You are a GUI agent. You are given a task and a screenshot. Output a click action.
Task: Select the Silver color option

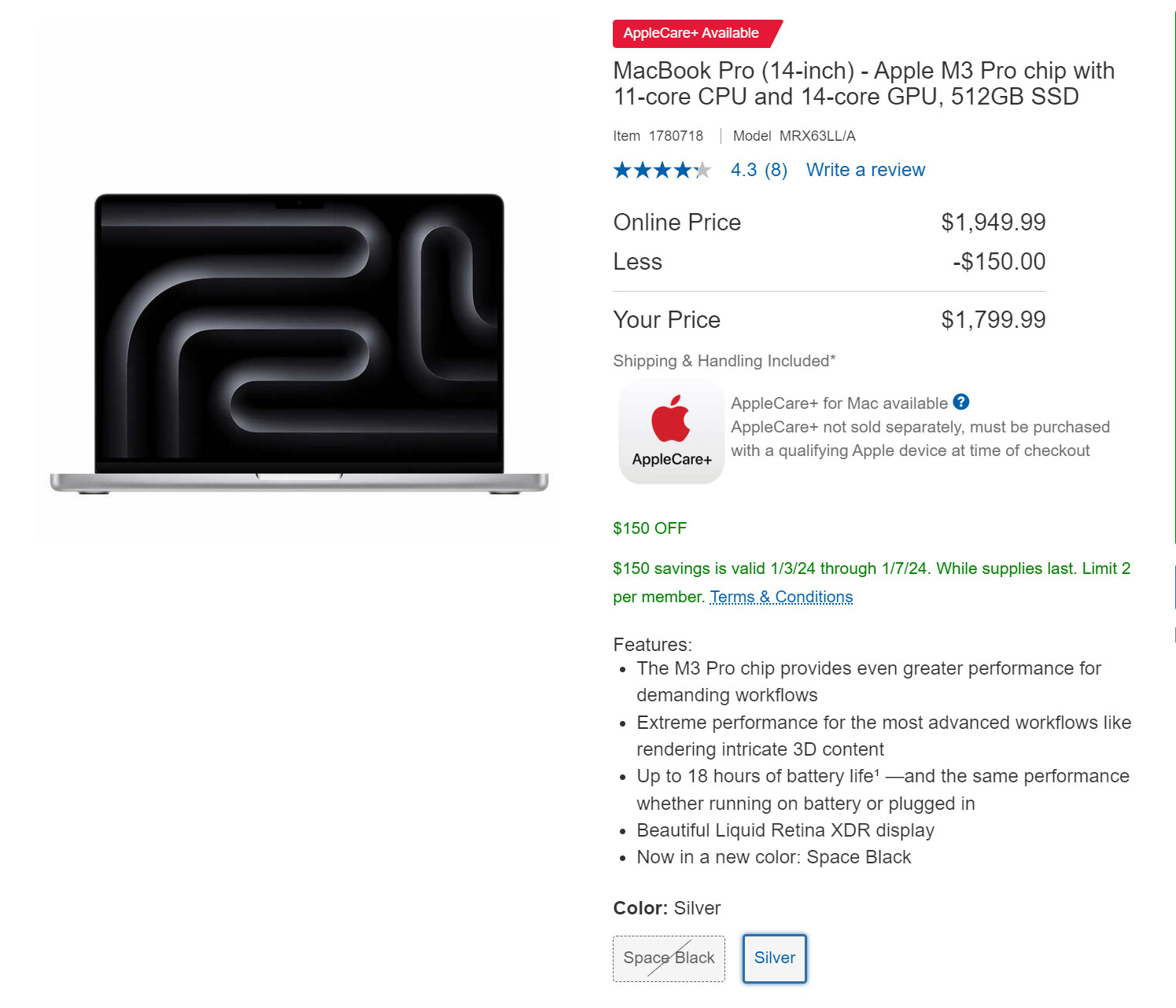[x=775, y=958]
